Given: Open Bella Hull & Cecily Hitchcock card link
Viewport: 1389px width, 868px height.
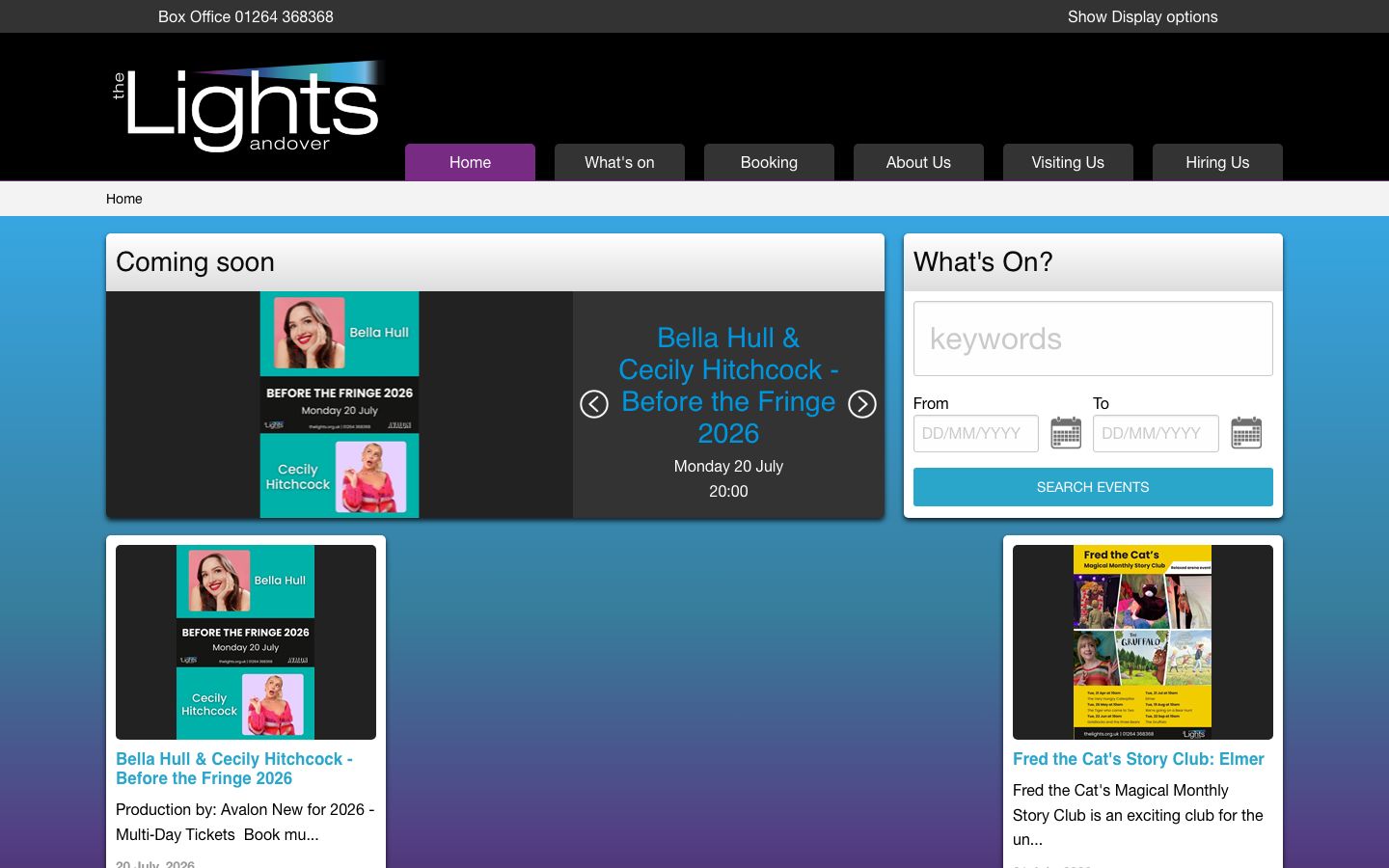Looking at the screenshot, I should [234, 769].
